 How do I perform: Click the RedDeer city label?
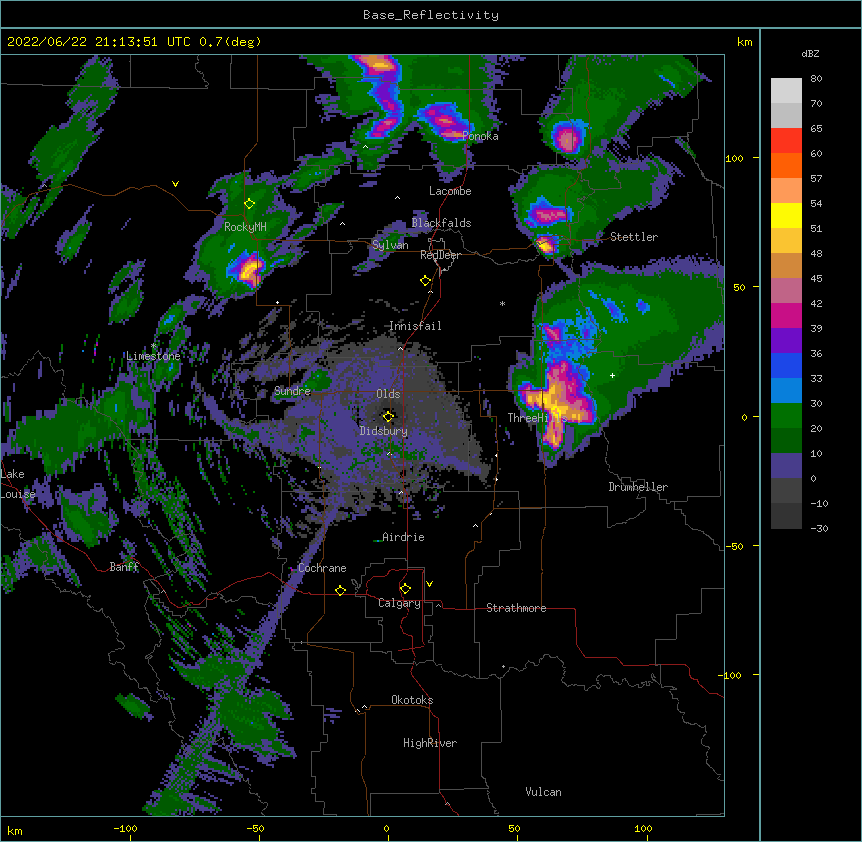click(x=440, y=255)
